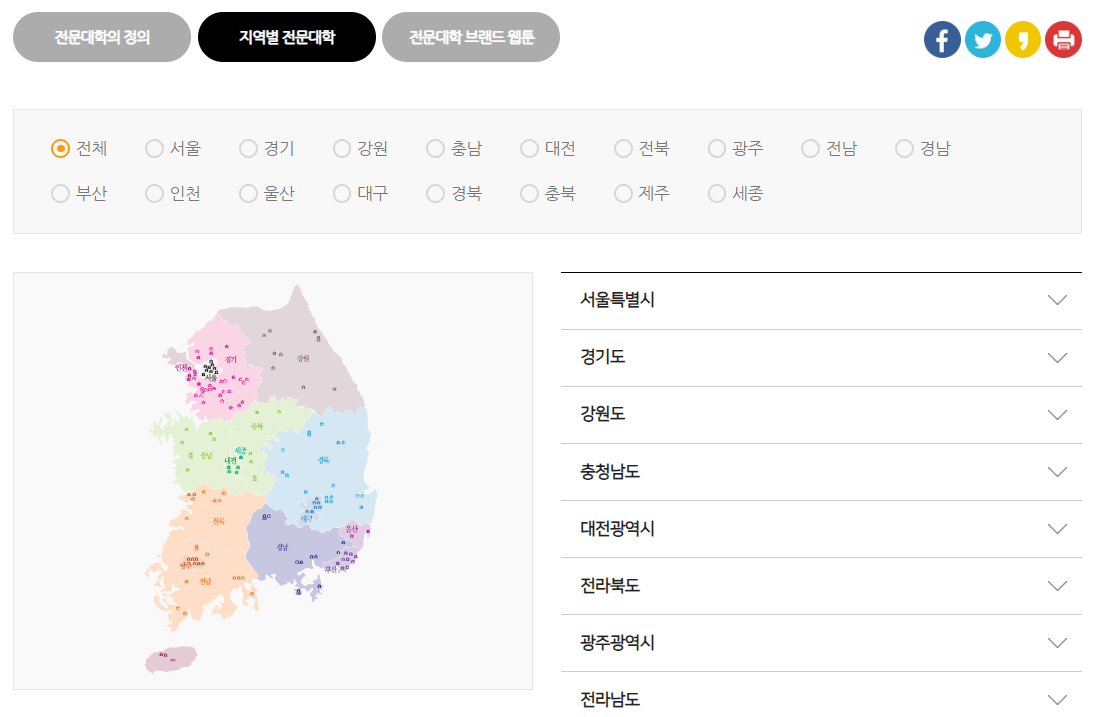Click the print icon

tap(1062, 40)
